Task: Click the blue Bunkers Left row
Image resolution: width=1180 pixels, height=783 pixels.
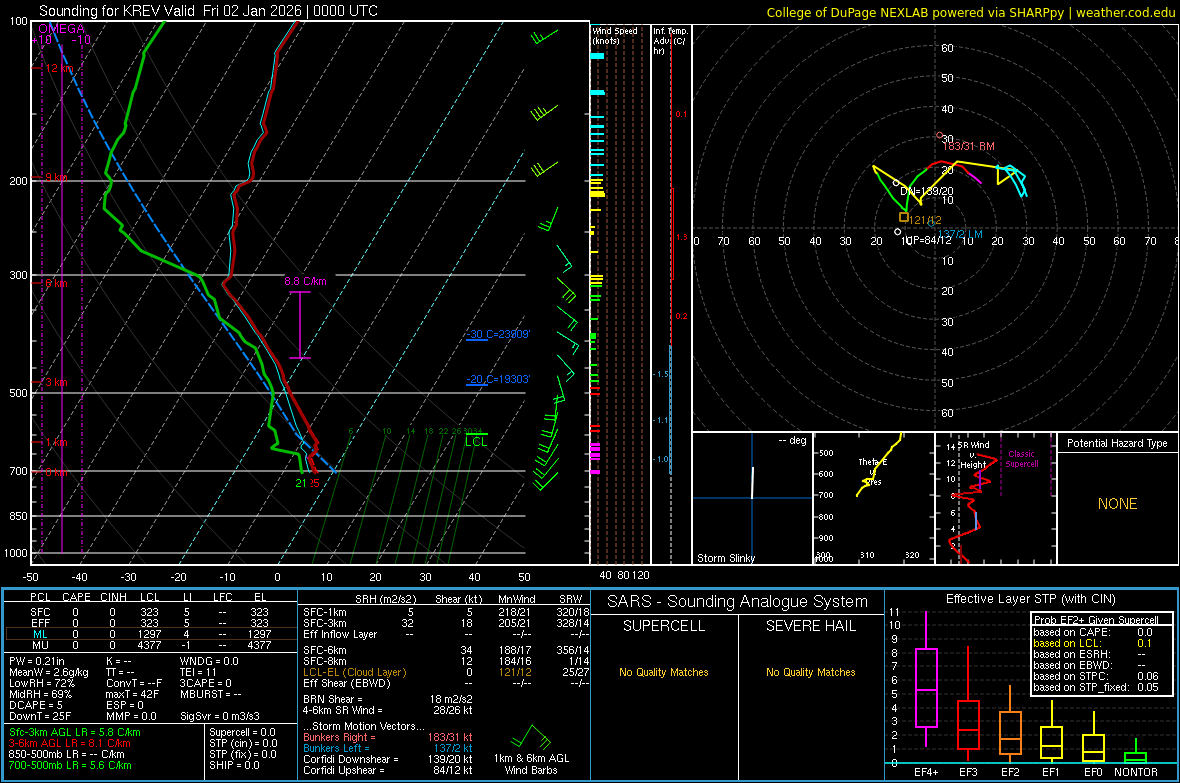Action: pos(388,748)
